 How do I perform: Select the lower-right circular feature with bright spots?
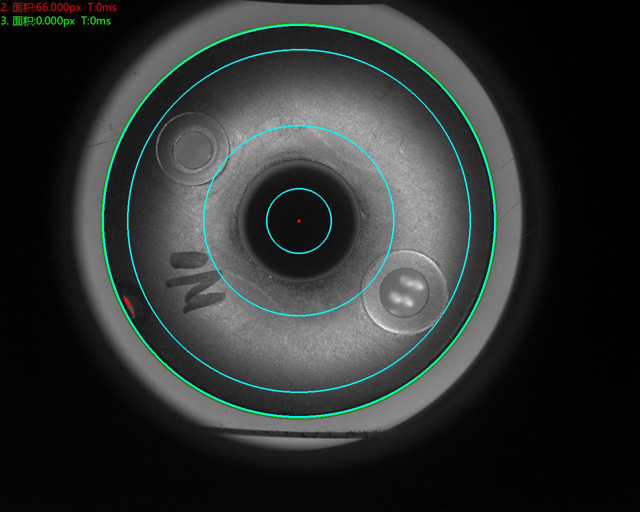pyautogui.click(x=406, y=292)
